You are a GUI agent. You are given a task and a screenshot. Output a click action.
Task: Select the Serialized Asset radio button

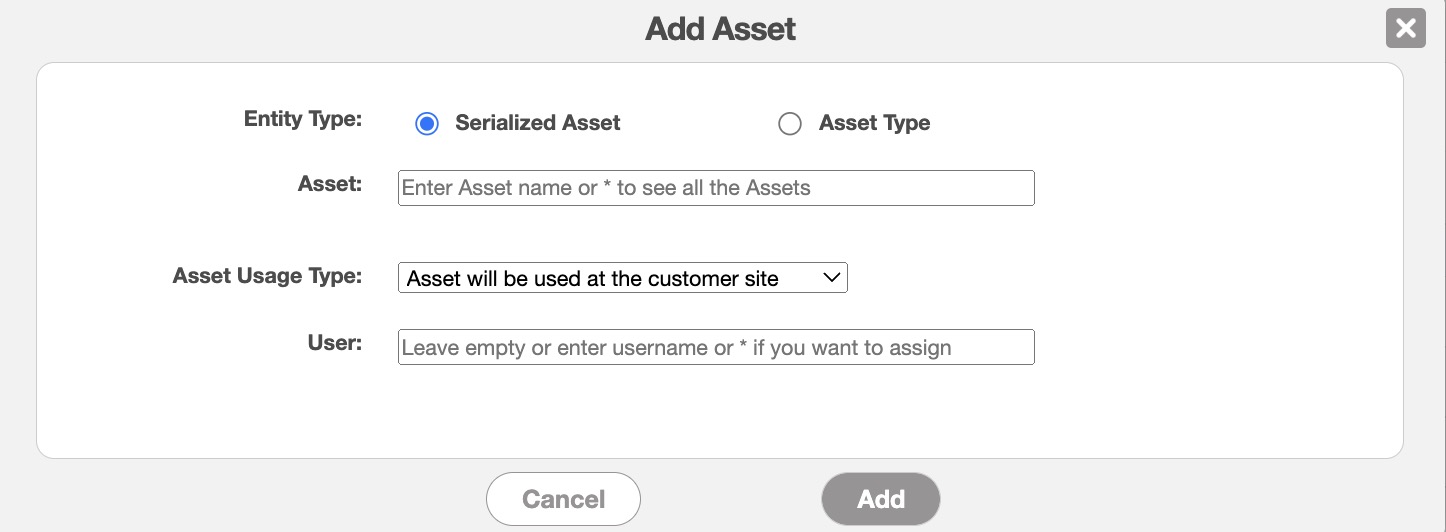coord(427,124)
